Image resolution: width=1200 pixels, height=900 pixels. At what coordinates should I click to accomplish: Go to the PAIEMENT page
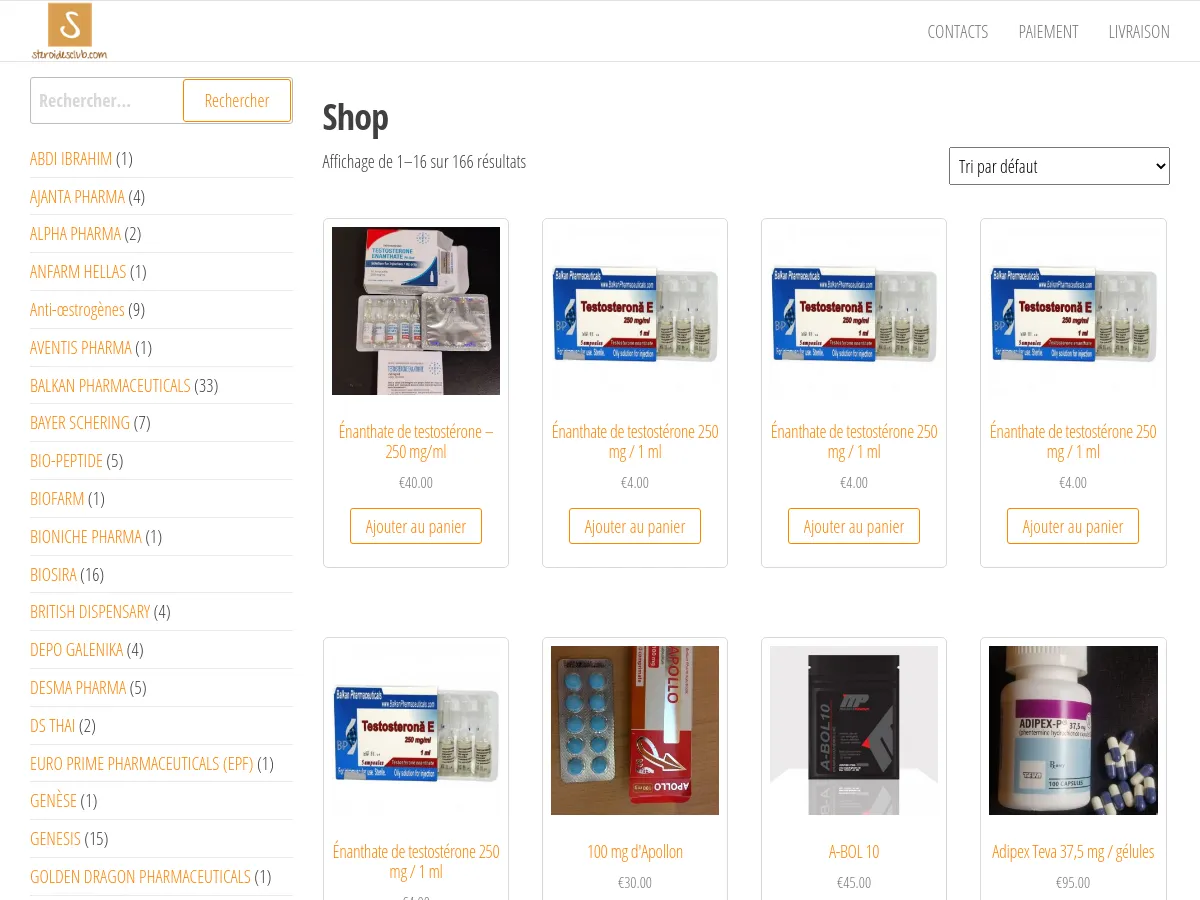[x=1048, y=32]
